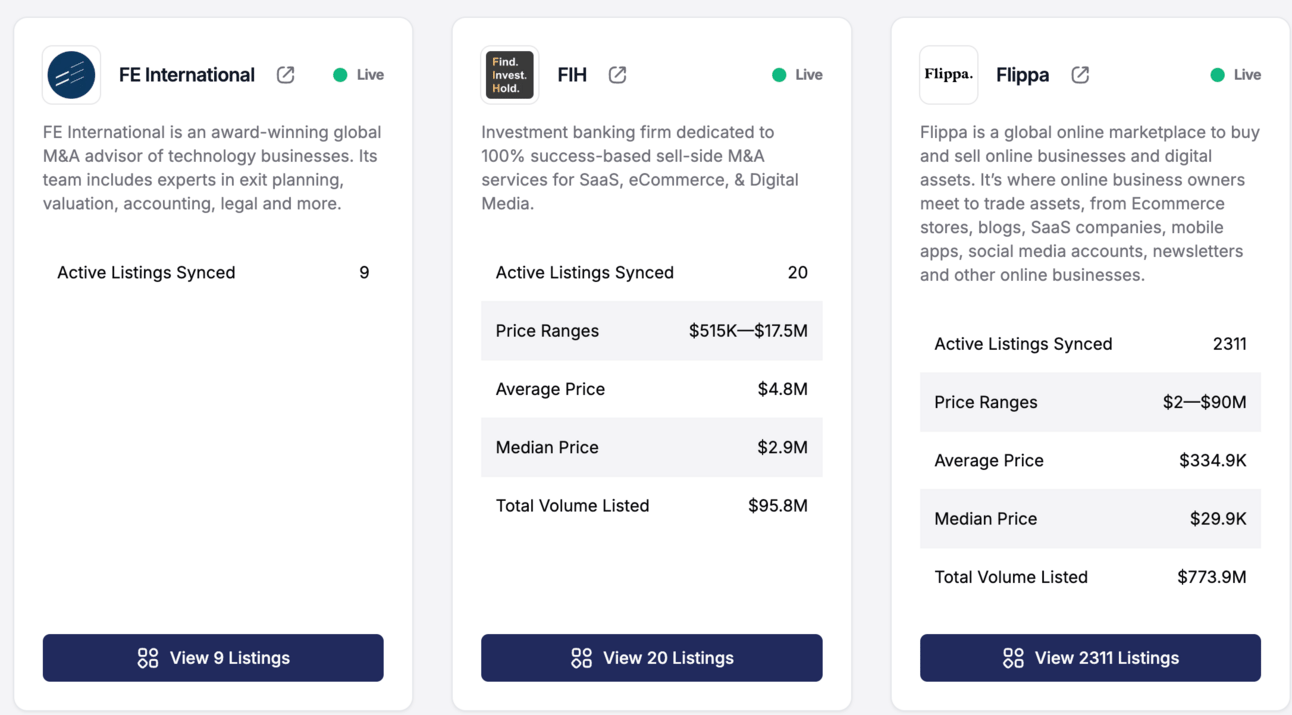Image resolution: width=1292 pixels, height=715 pixels.
Task: Click FE International green Live status dot
Action: (340, 75)
